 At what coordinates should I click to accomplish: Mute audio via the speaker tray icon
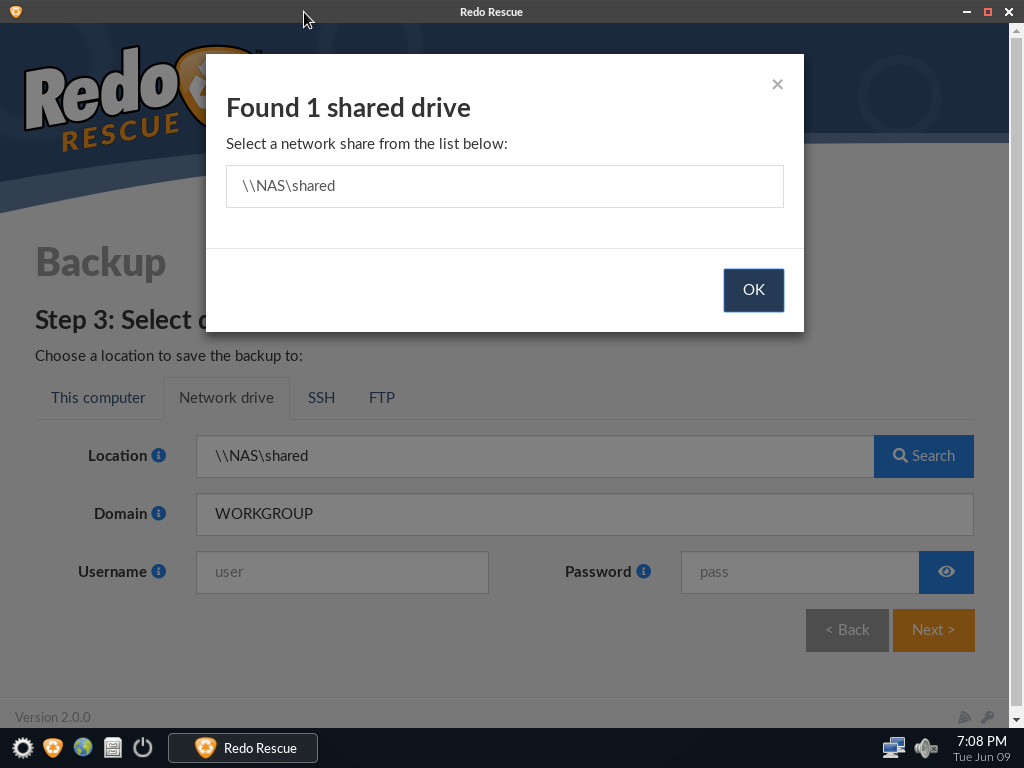click(925, 748)
